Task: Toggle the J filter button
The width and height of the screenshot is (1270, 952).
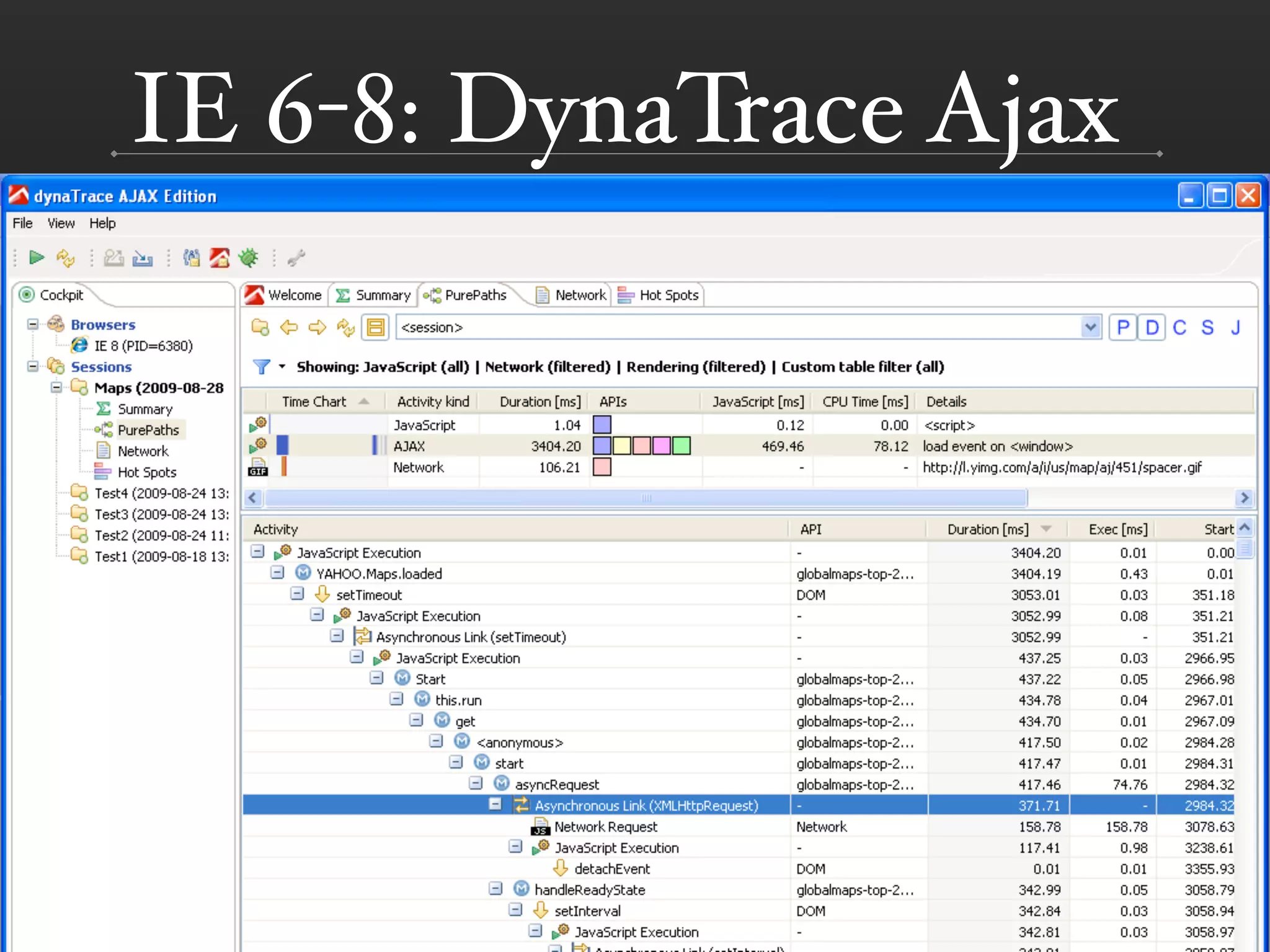Action: (1235, 327)
